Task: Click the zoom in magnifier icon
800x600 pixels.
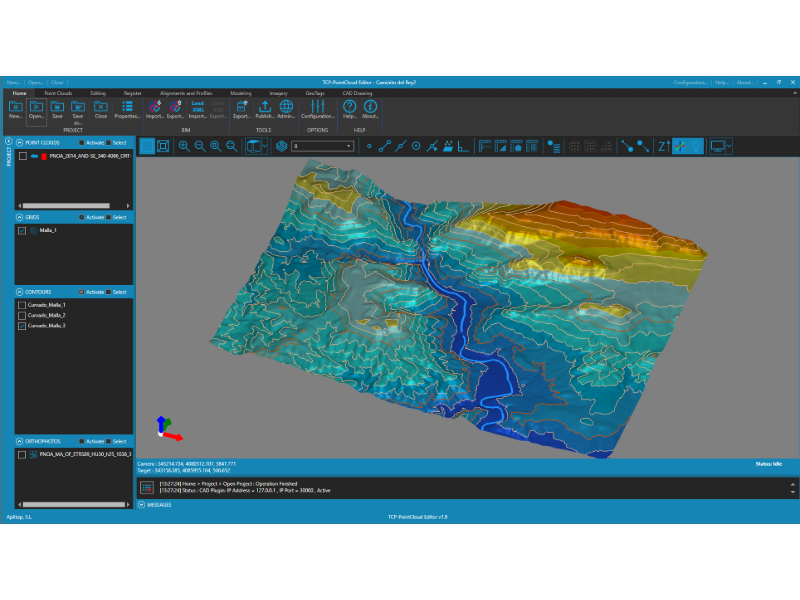Action: [184, 146]
